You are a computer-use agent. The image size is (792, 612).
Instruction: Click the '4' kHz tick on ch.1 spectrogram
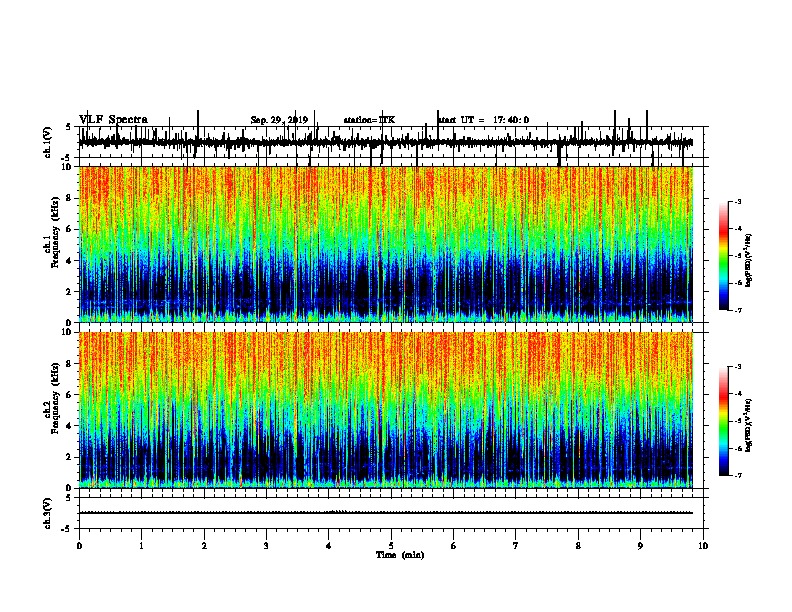tap(70, 261)
